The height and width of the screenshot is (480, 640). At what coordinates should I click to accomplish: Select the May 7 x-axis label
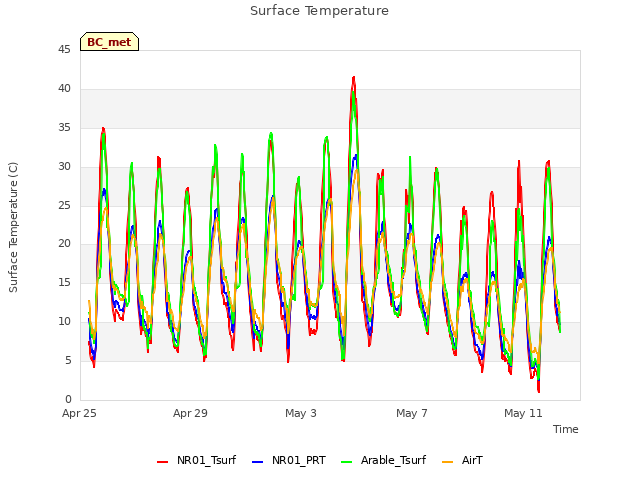click(412, 413)
